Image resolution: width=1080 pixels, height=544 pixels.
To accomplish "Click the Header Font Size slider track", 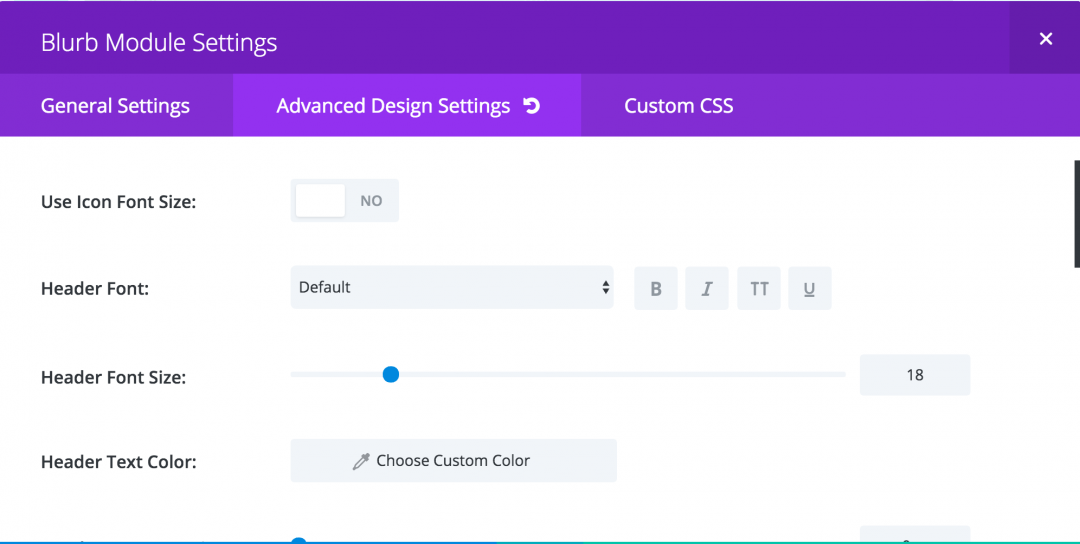I will [x=568, y=375].
